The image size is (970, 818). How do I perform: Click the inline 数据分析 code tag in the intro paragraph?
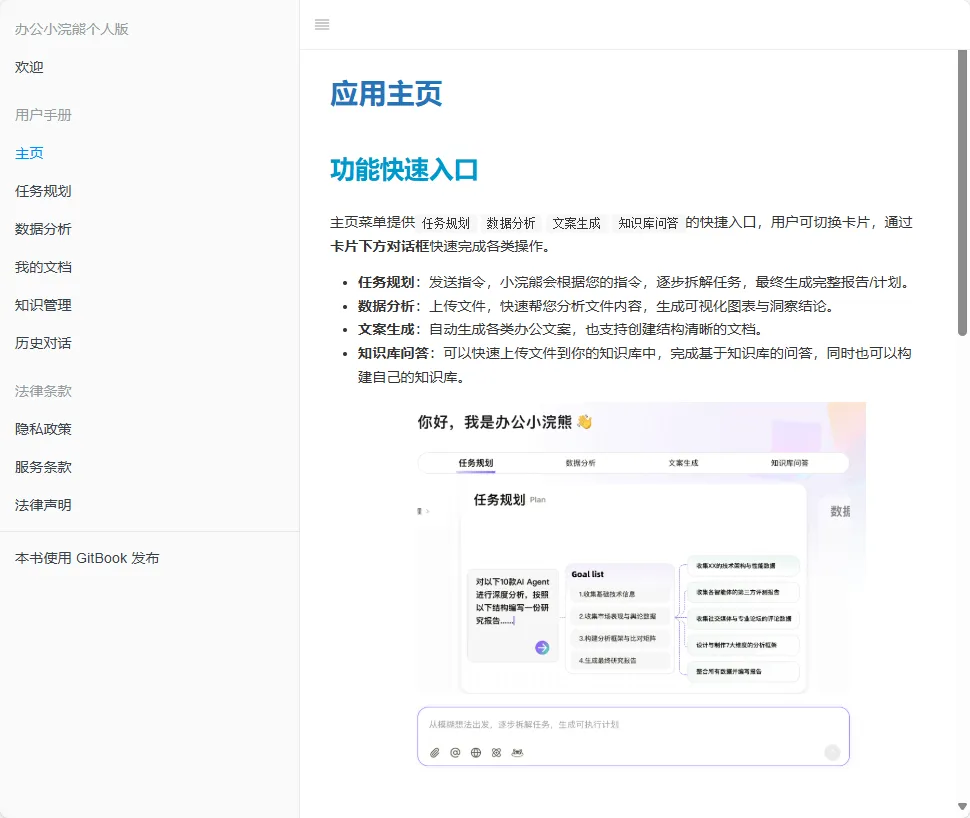[x=510, y=223]
